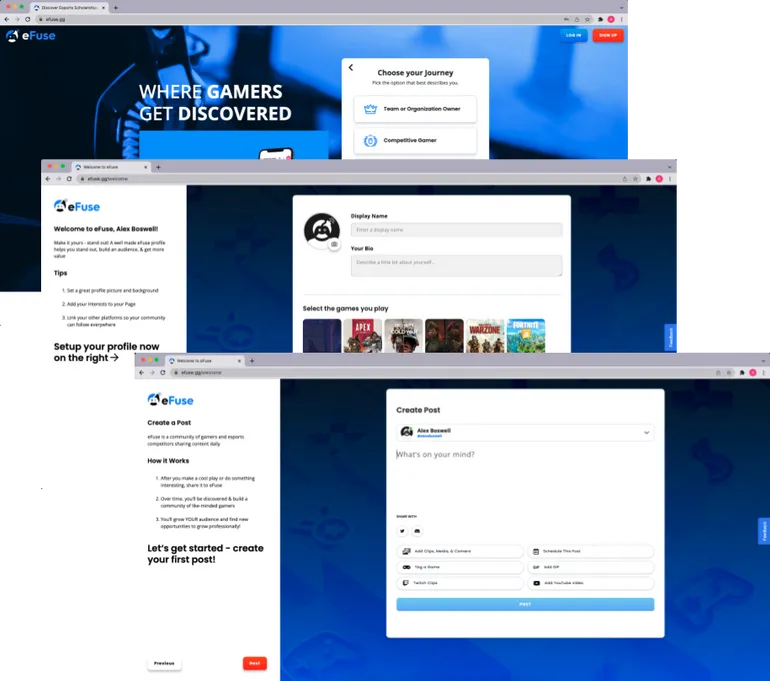Click Discover Esports Scholarships tab

[x=69, y=8]
